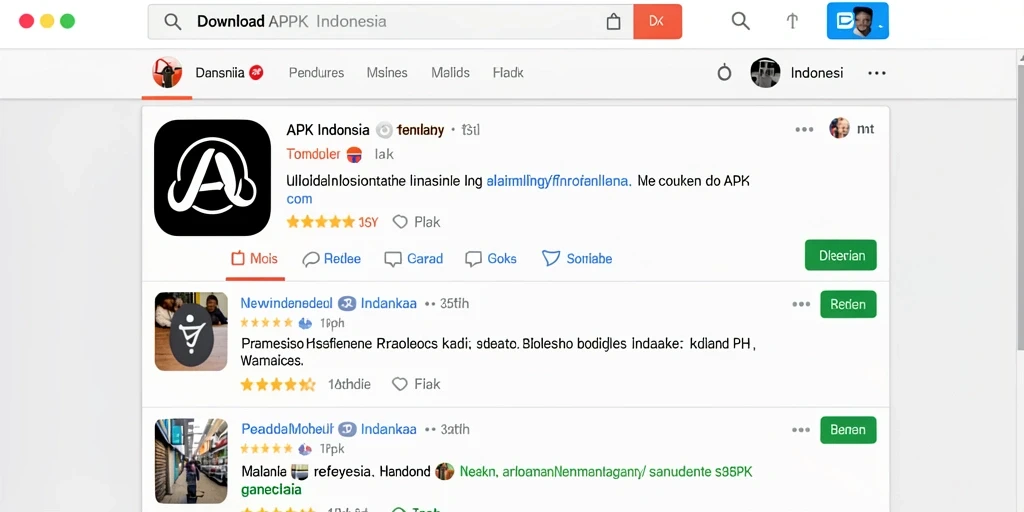Click the flag icon beside Tomdoler
1024x512 pixels.
(x=354, y=155)
